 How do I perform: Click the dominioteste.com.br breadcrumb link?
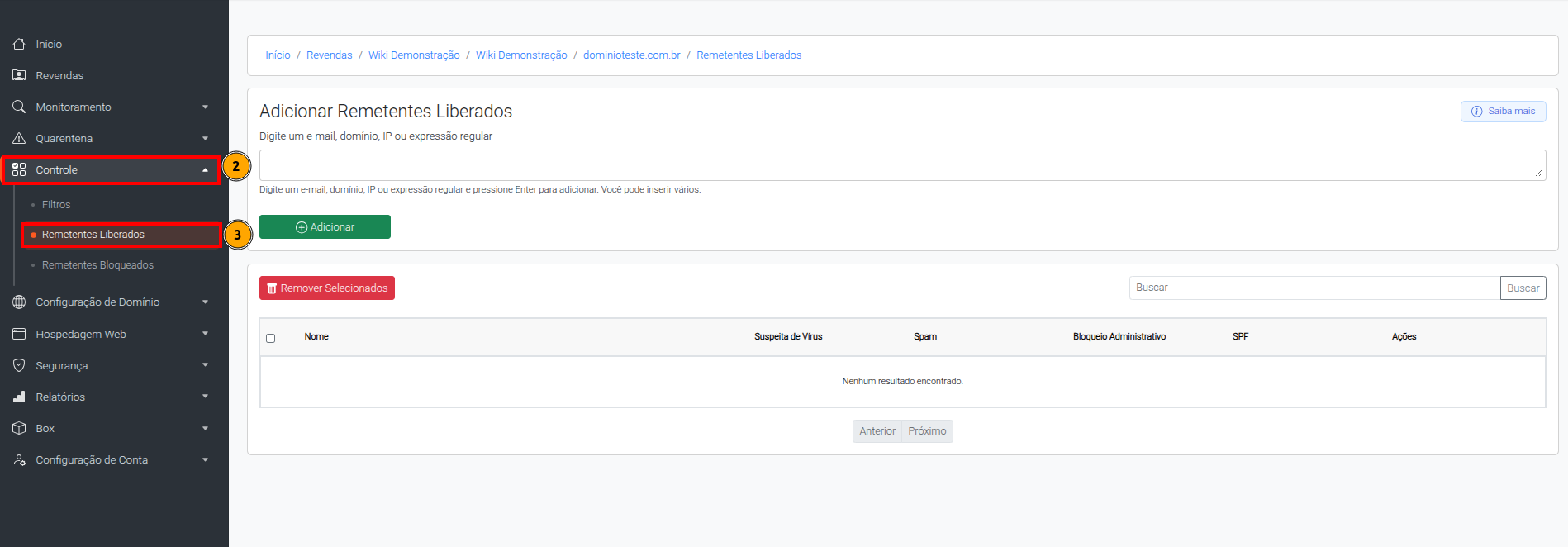pyautogui.click(x=632, y=55)
